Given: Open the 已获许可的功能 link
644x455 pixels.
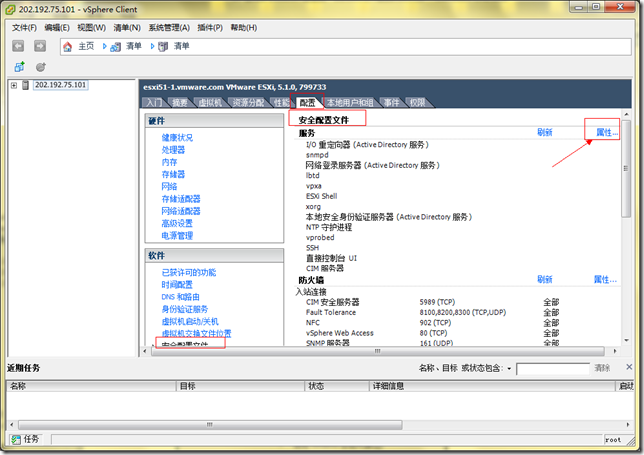Looking at the screenshot, I should [189, 272].
